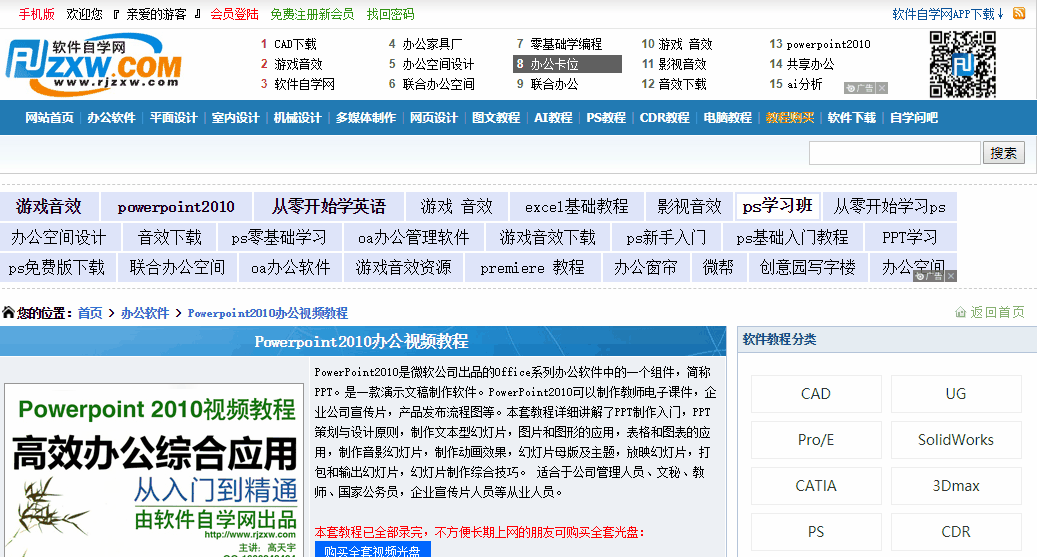Click the 从零开始学英语 keyword tag
1037x557 pixels.
click(x=329, y=206)
